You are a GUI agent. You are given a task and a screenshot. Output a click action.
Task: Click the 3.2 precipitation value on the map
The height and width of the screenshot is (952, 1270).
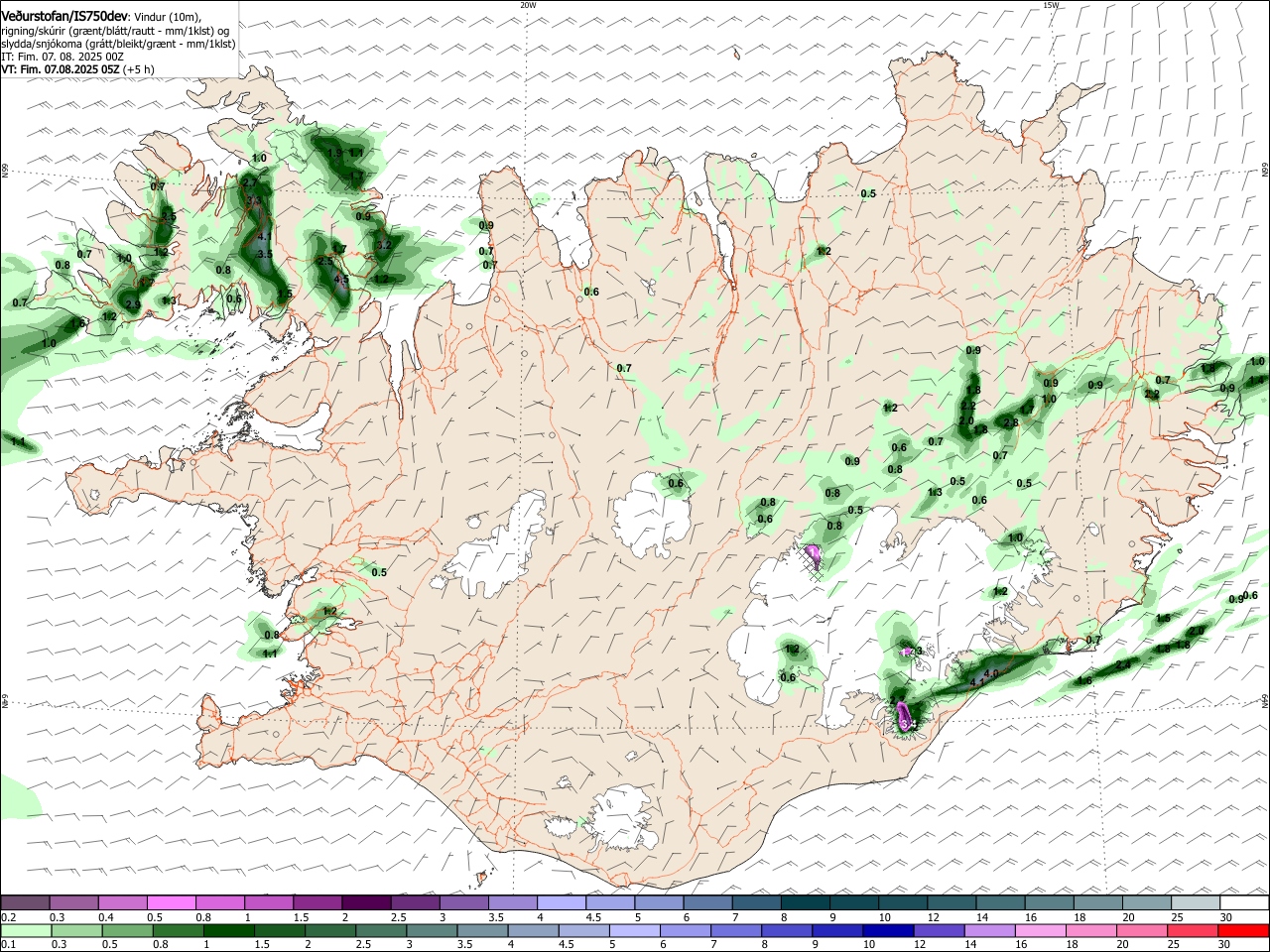click(x=385, y=244)
